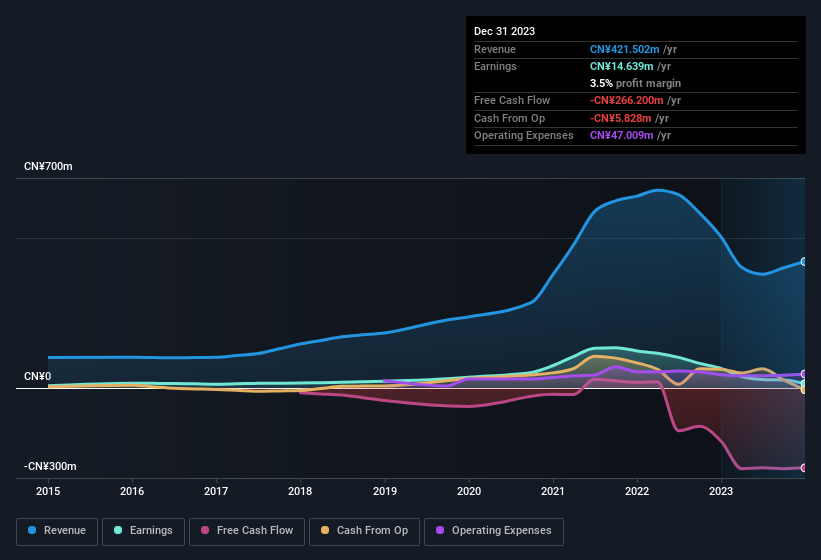Click the Revenue endpoint marker on chart
This screenshot has width=821, height=560.
[804, 262]
